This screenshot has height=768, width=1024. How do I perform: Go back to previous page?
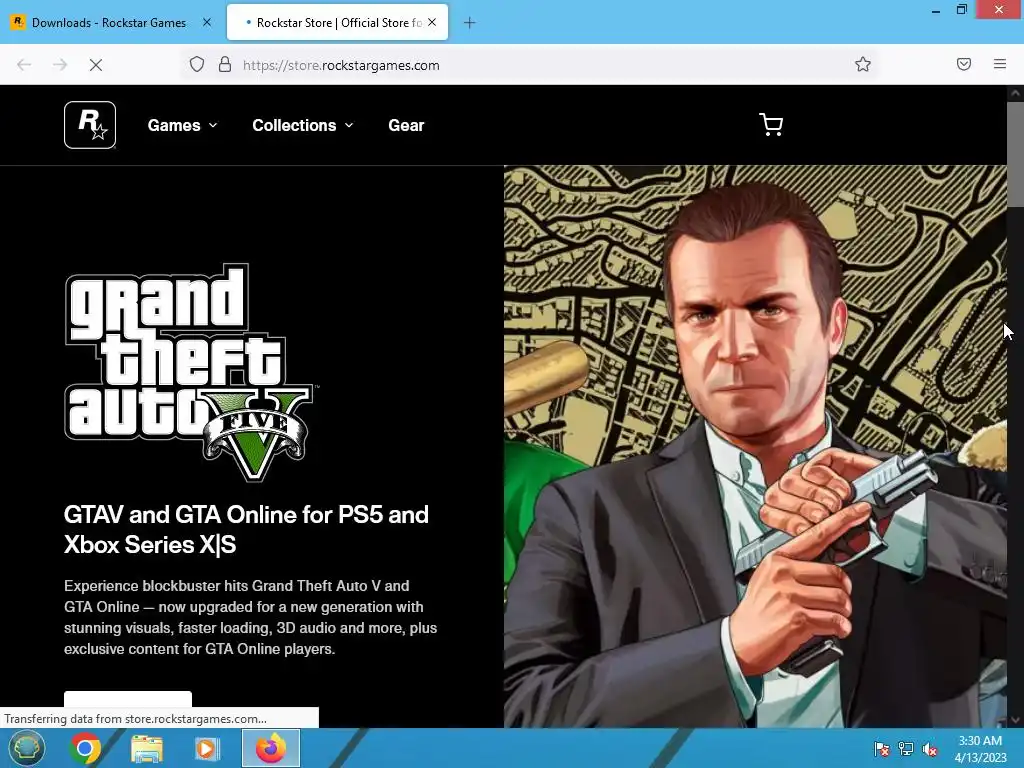coord(24,65)
